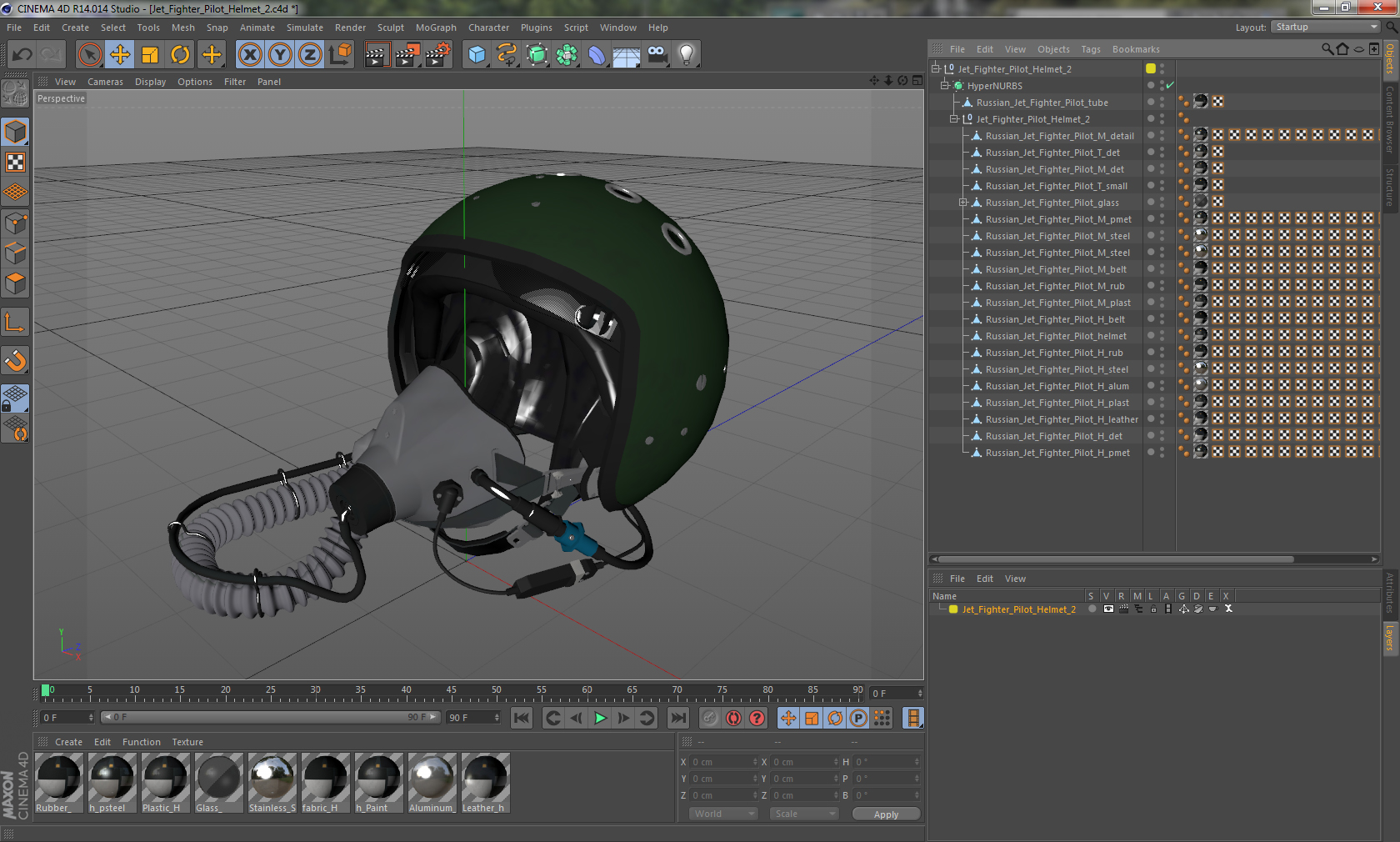Activate the Rotate tool
The image size is (1400, 842).
click(180, 55)
